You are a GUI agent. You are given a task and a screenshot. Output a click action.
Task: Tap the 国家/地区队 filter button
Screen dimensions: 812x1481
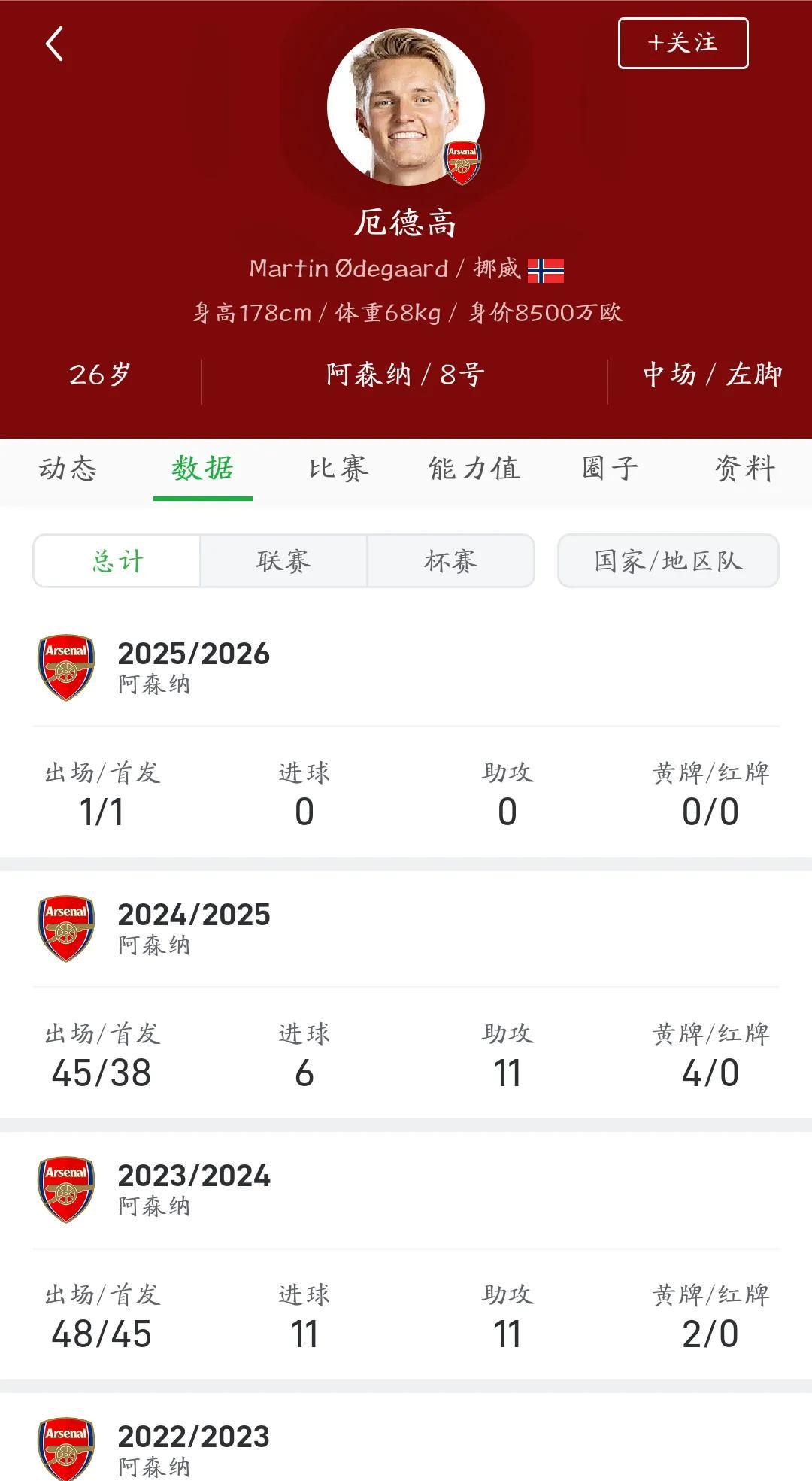[668, 561]
